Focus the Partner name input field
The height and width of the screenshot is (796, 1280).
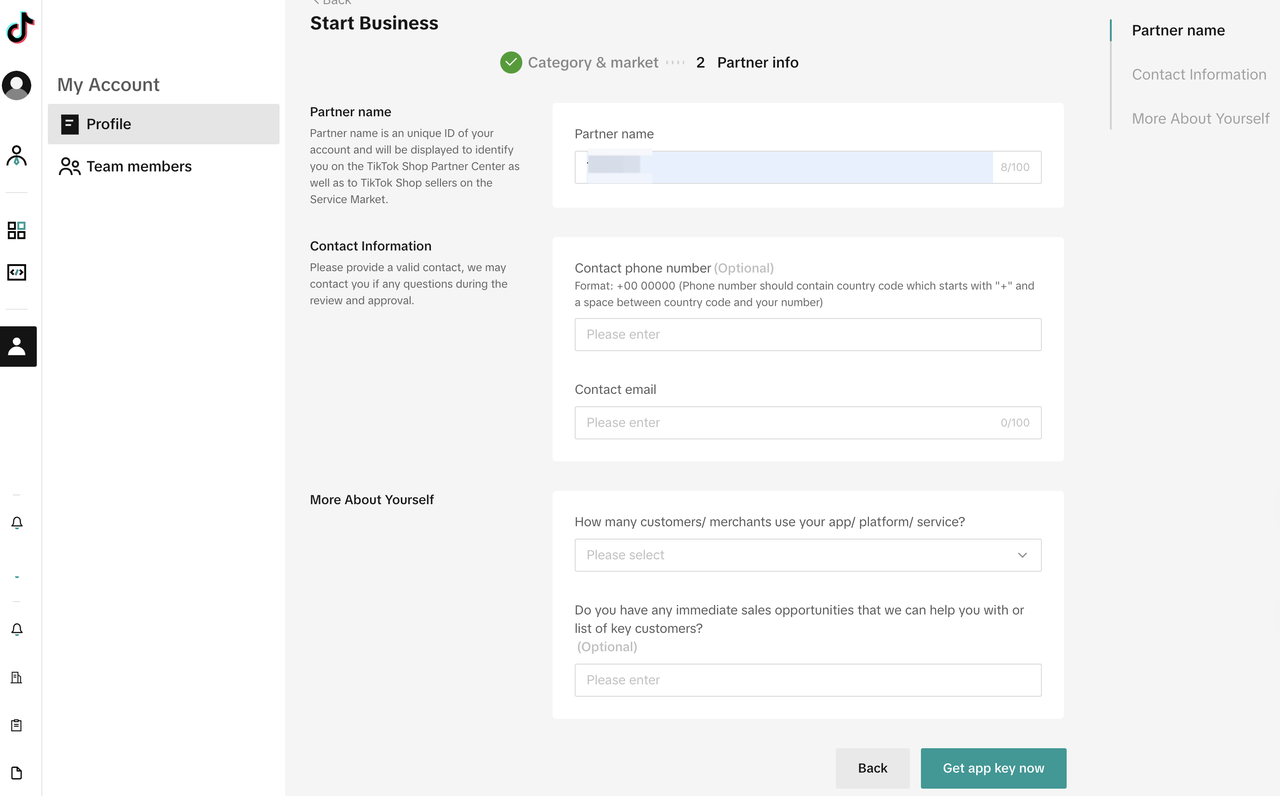(808, 167)
